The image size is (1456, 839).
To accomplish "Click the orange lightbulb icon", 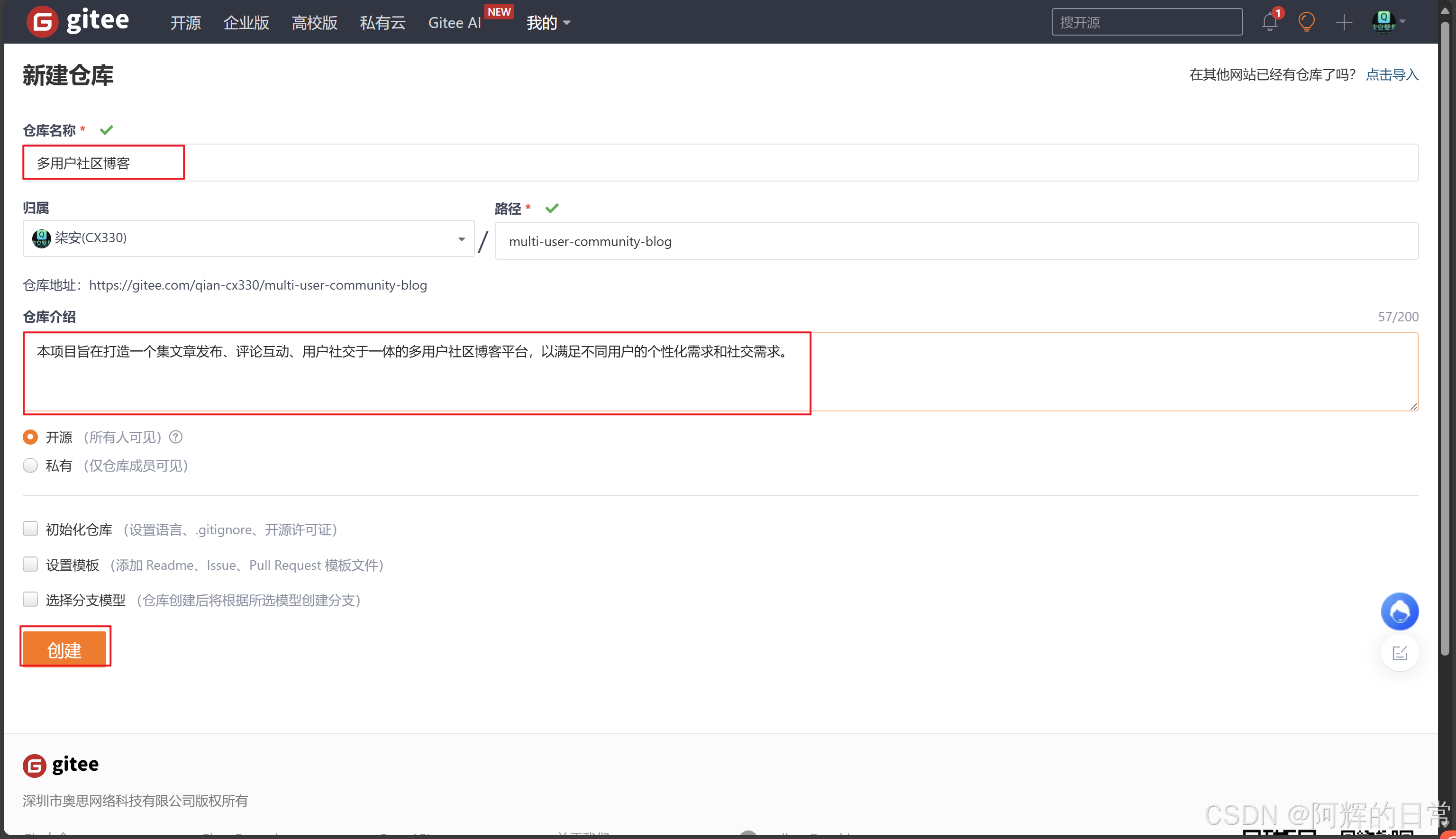I will click(1306, 22).
